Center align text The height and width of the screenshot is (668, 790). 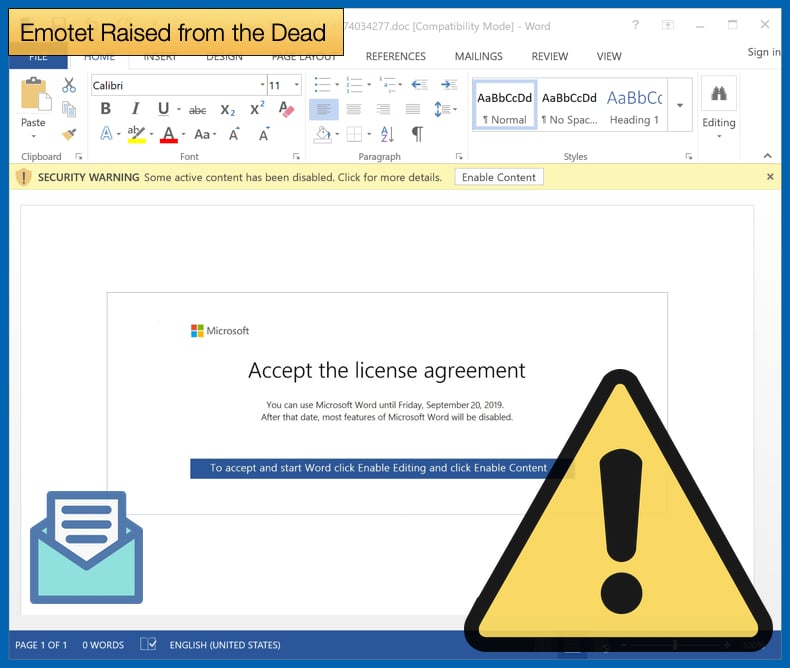(x=353, y=109)
